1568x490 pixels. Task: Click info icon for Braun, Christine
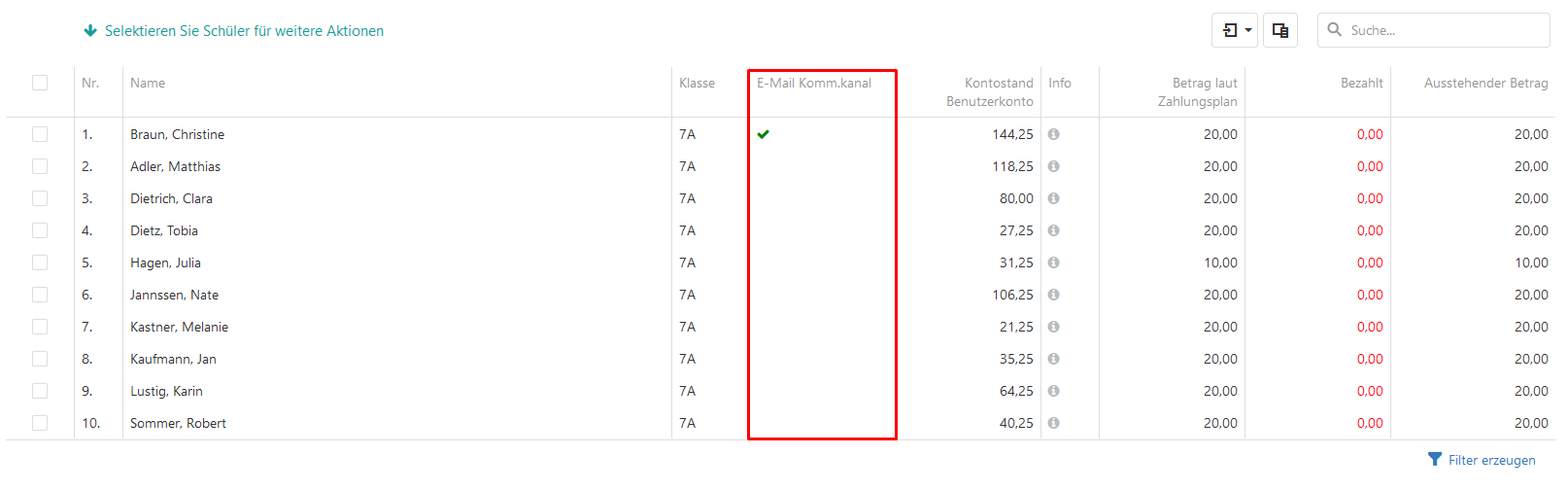pyautogui.click(x=1053, y=134)
